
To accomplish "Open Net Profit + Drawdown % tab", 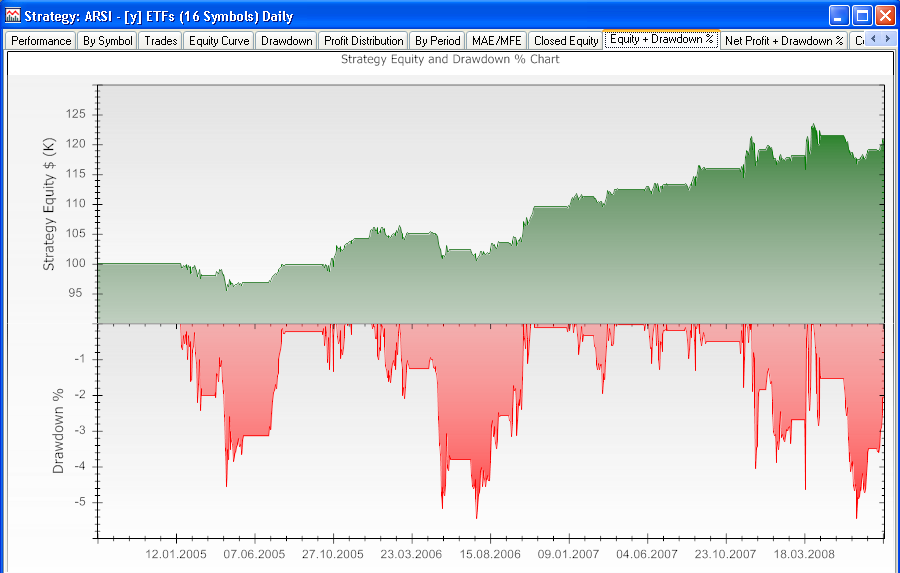I will tap(784, 41).
